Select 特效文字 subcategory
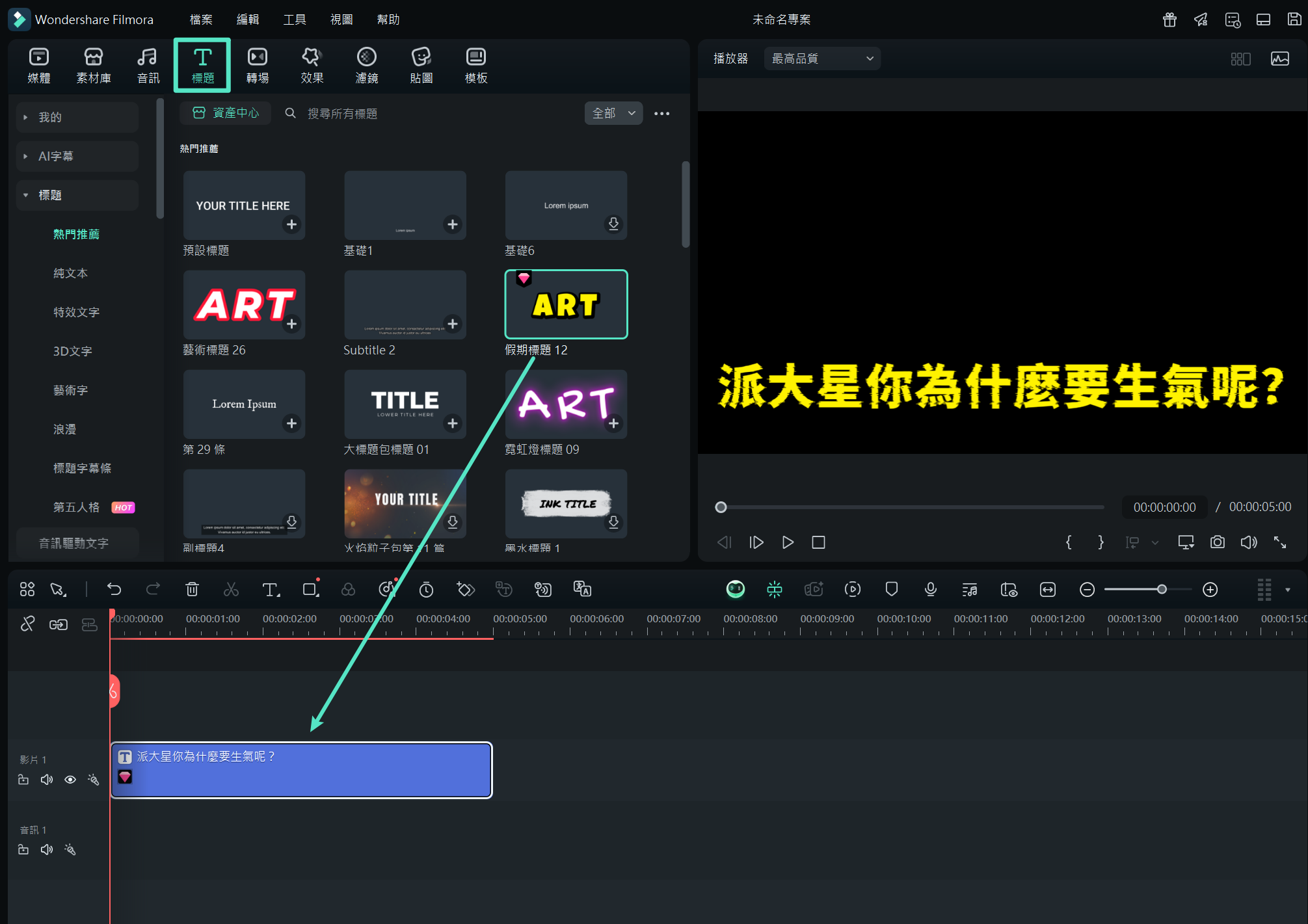 pos(76,312)
